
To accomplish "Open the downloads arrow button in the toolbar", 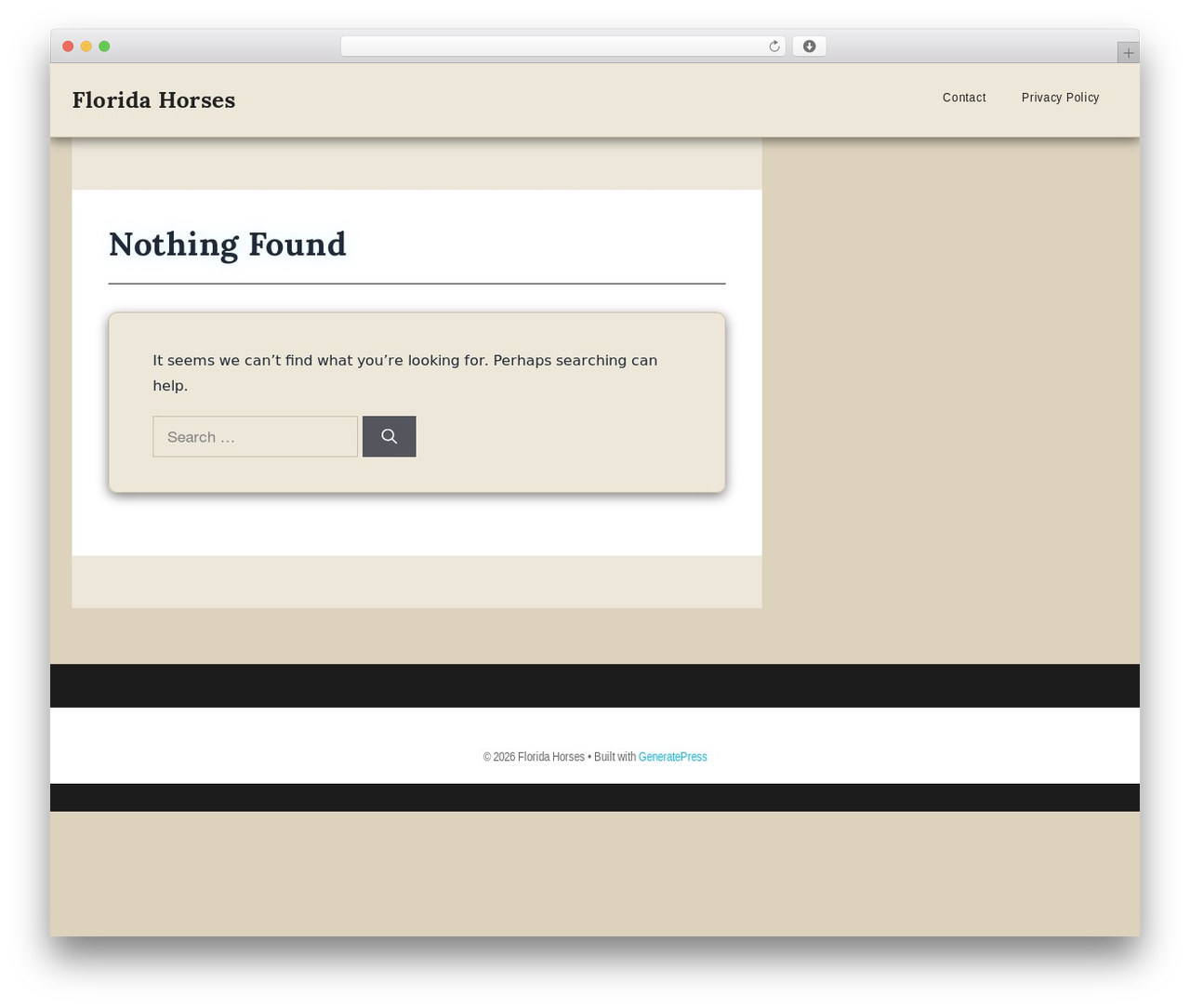I will 809,46.
